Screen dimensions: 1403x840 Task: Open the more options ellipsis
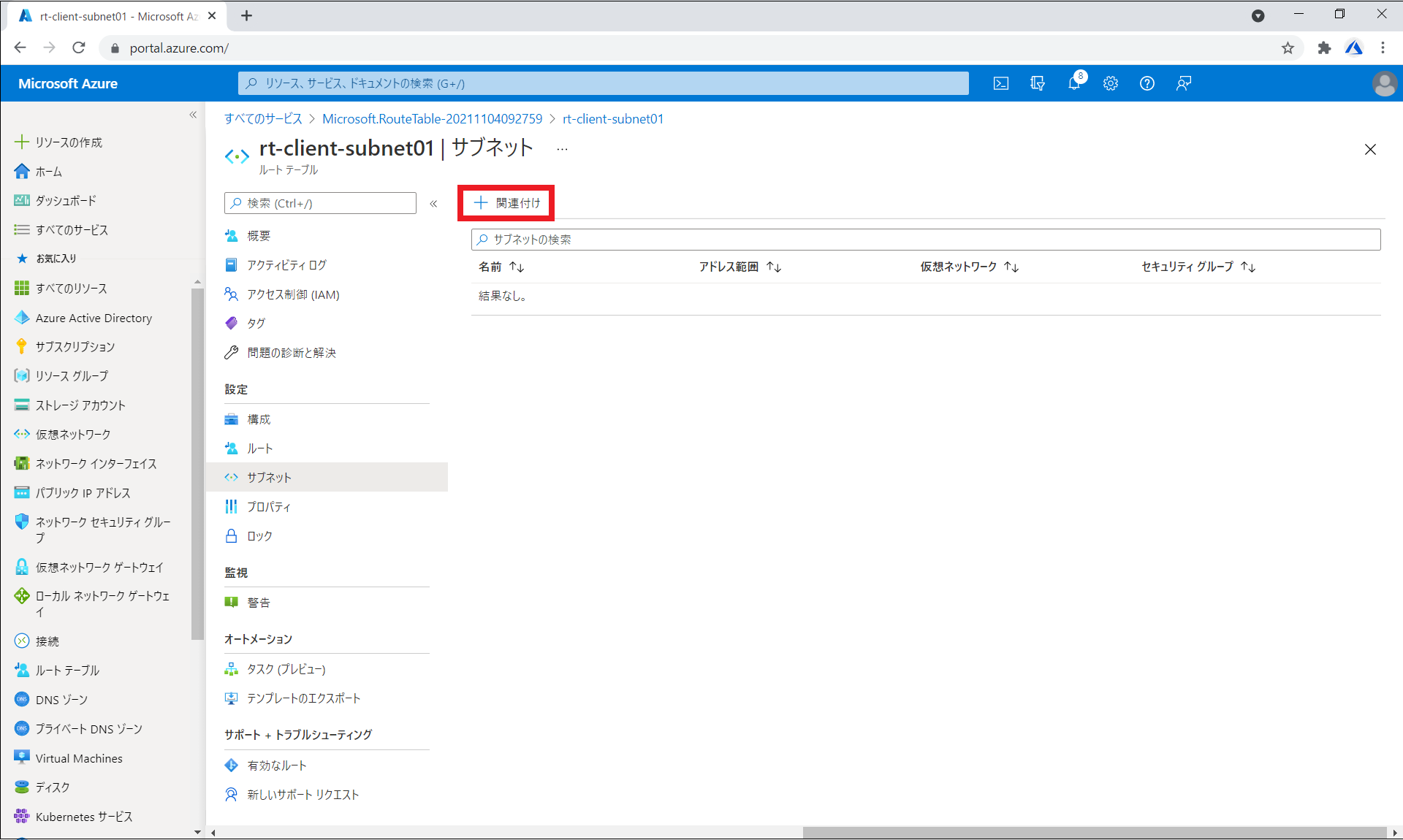pyautogui.click(x=562, y=149)
